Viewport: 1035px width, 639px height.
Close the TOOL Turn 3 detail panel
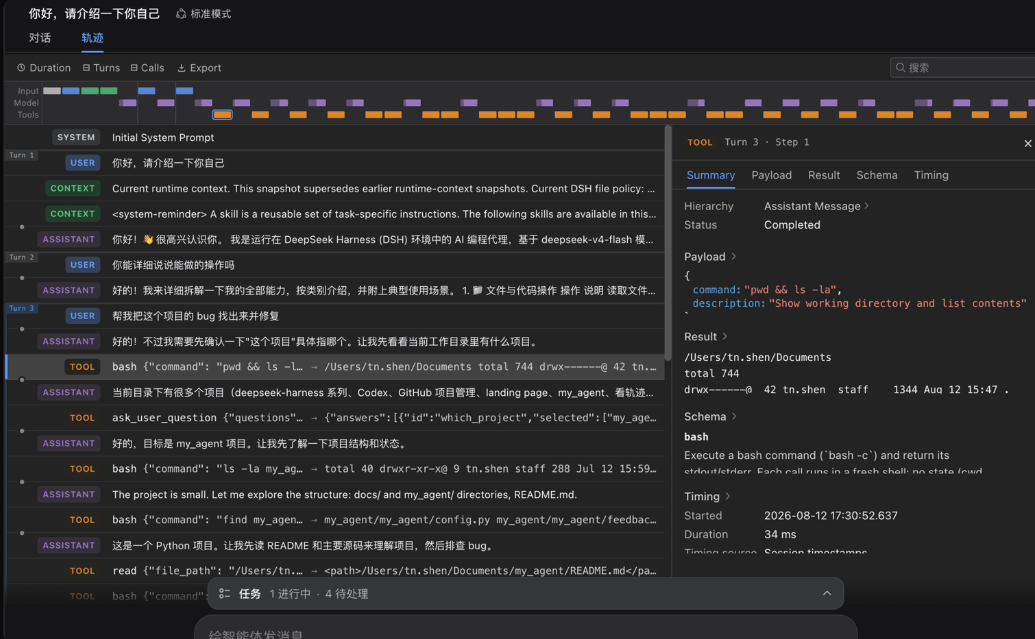click(x=1027, y=143)
